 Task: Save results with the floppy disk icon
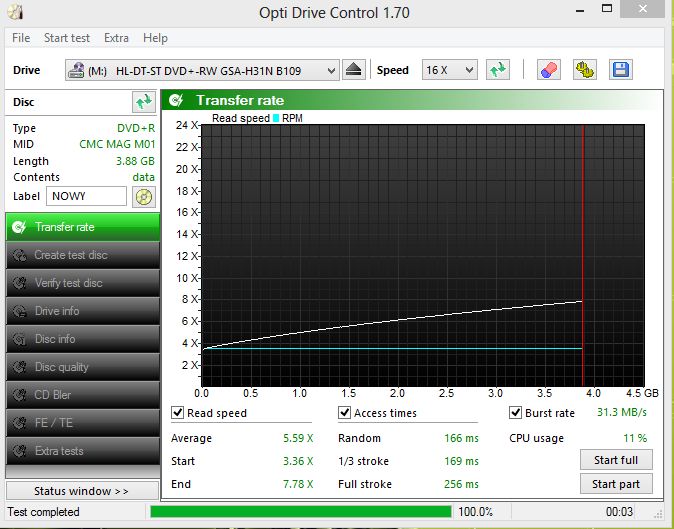pyautogui.click(x=621, y=70)
